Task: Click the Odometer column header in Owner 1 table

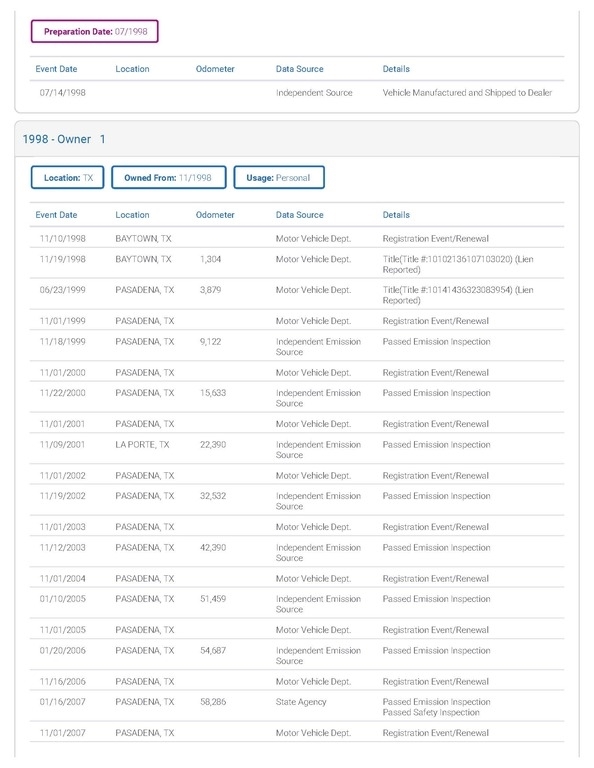Action: click(x=215, y=215)
